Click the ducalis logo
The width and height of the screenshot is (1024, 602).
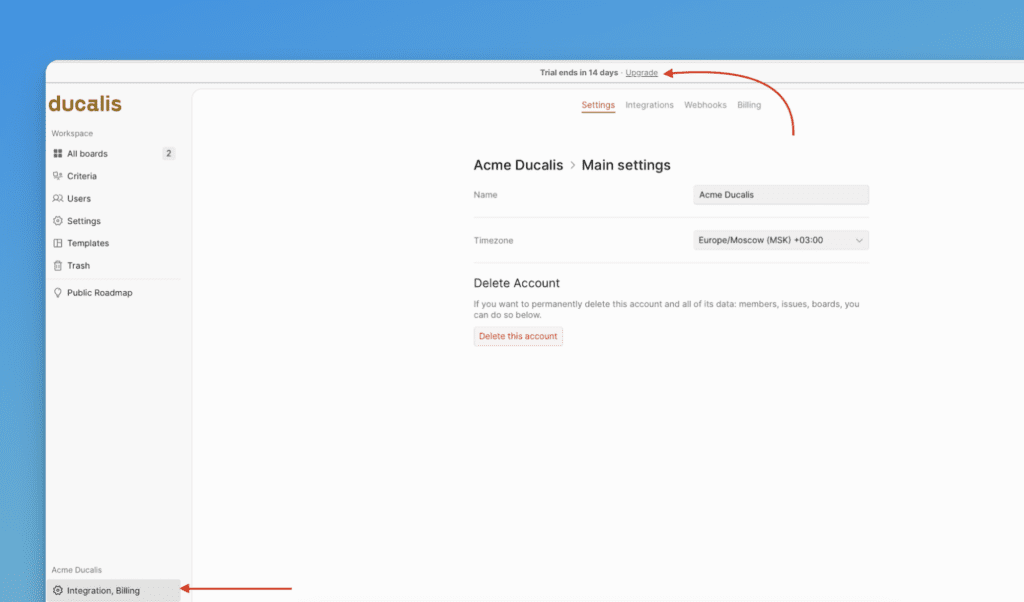click(85, 104)
